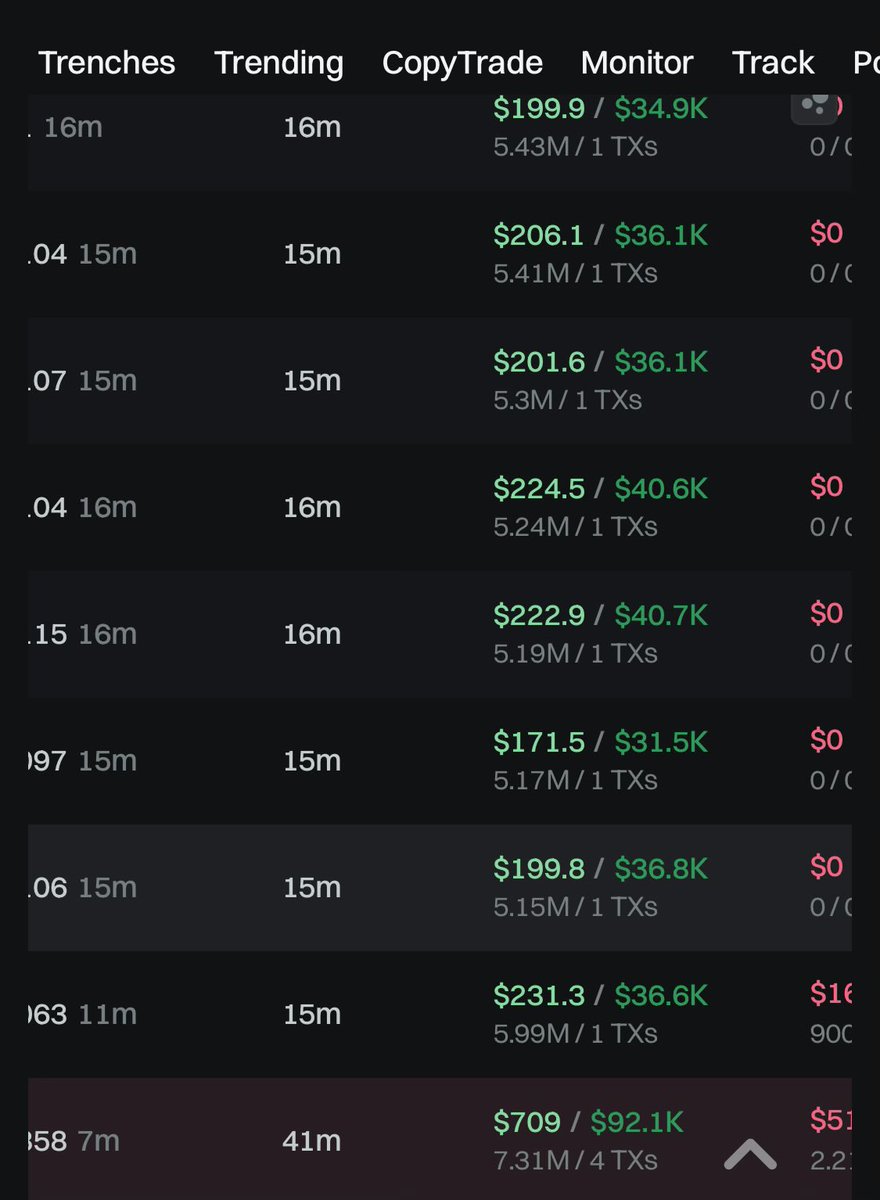Open the $171.5 / $31.5K trade entry
The image size is (880, 1200).
[600, 741]
